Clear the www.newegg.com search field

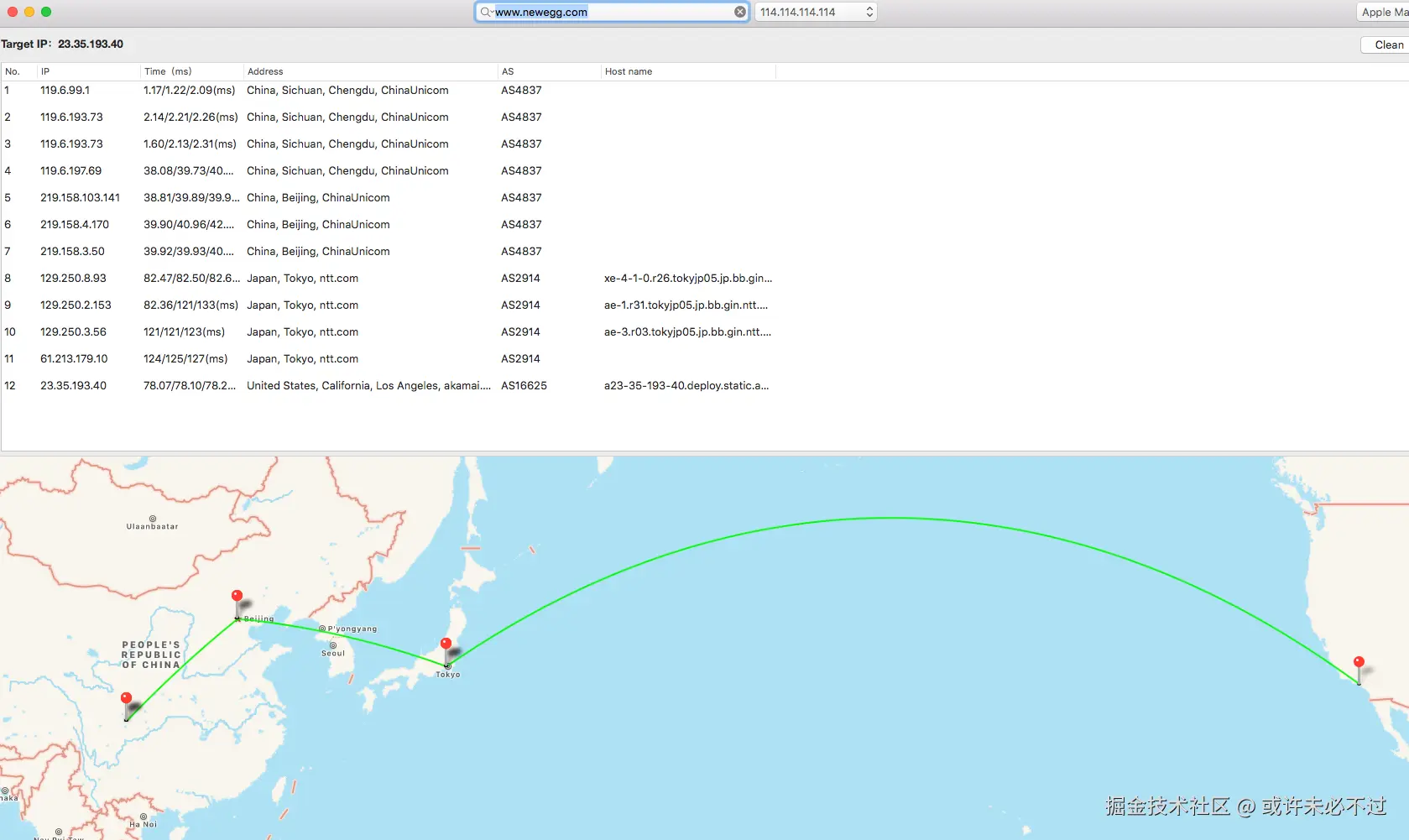[740, 12]
